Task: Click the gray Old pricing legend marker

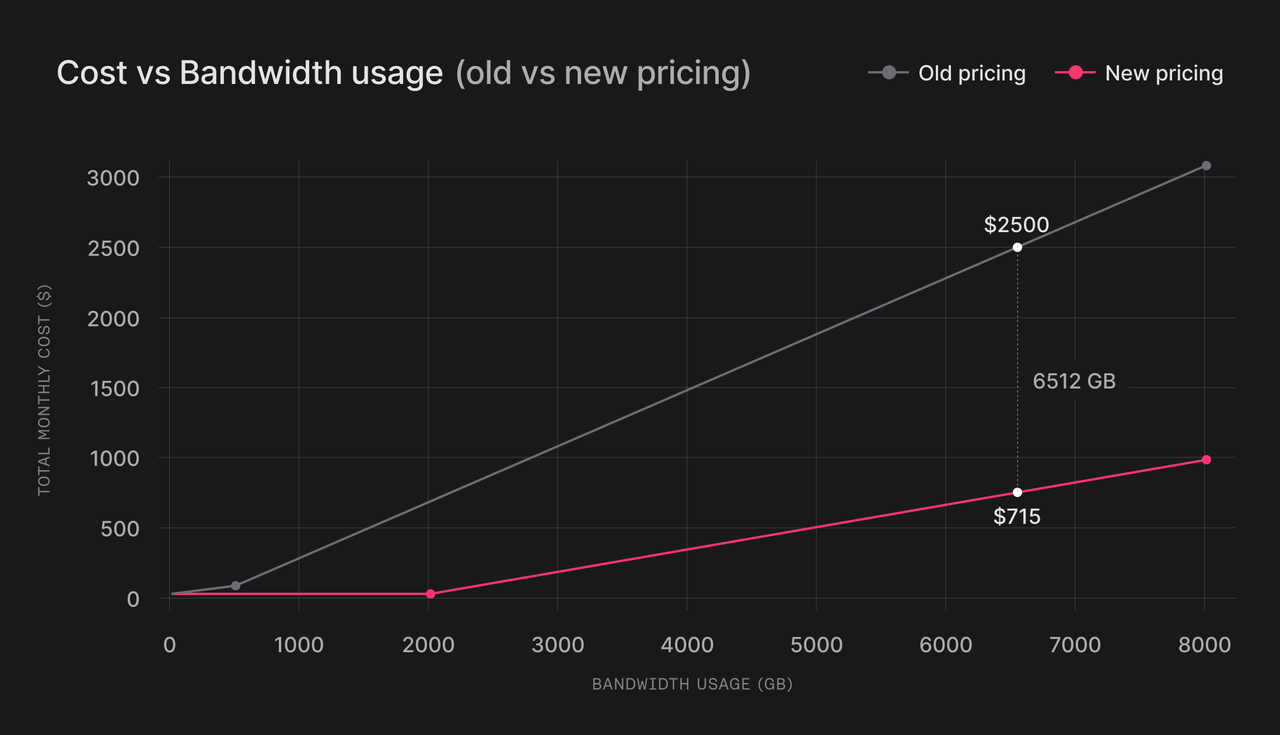Action: tap(888, 73)
